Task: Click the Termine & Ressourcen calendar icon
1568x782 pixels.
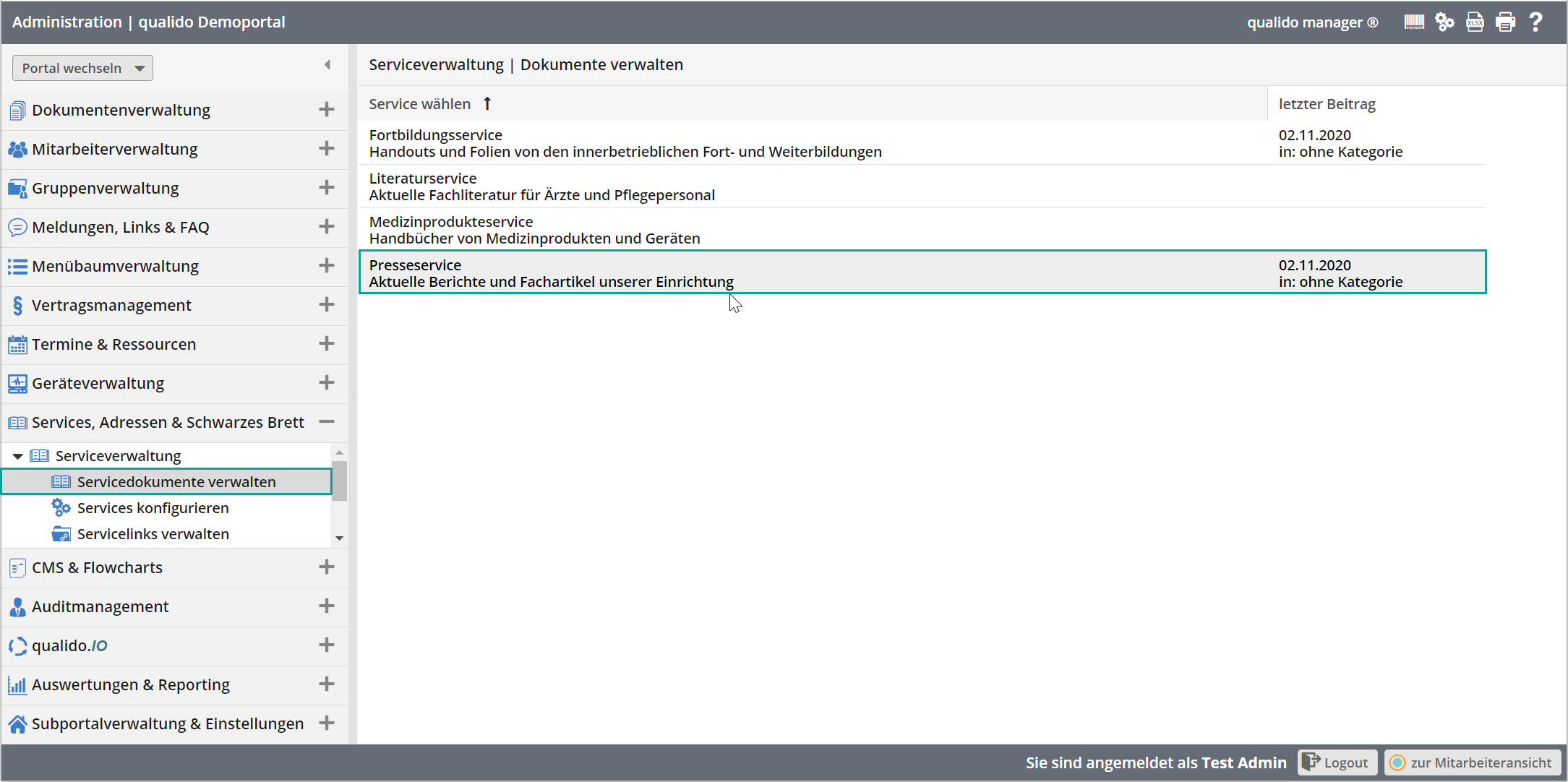Action: click(x=17, y=345)
